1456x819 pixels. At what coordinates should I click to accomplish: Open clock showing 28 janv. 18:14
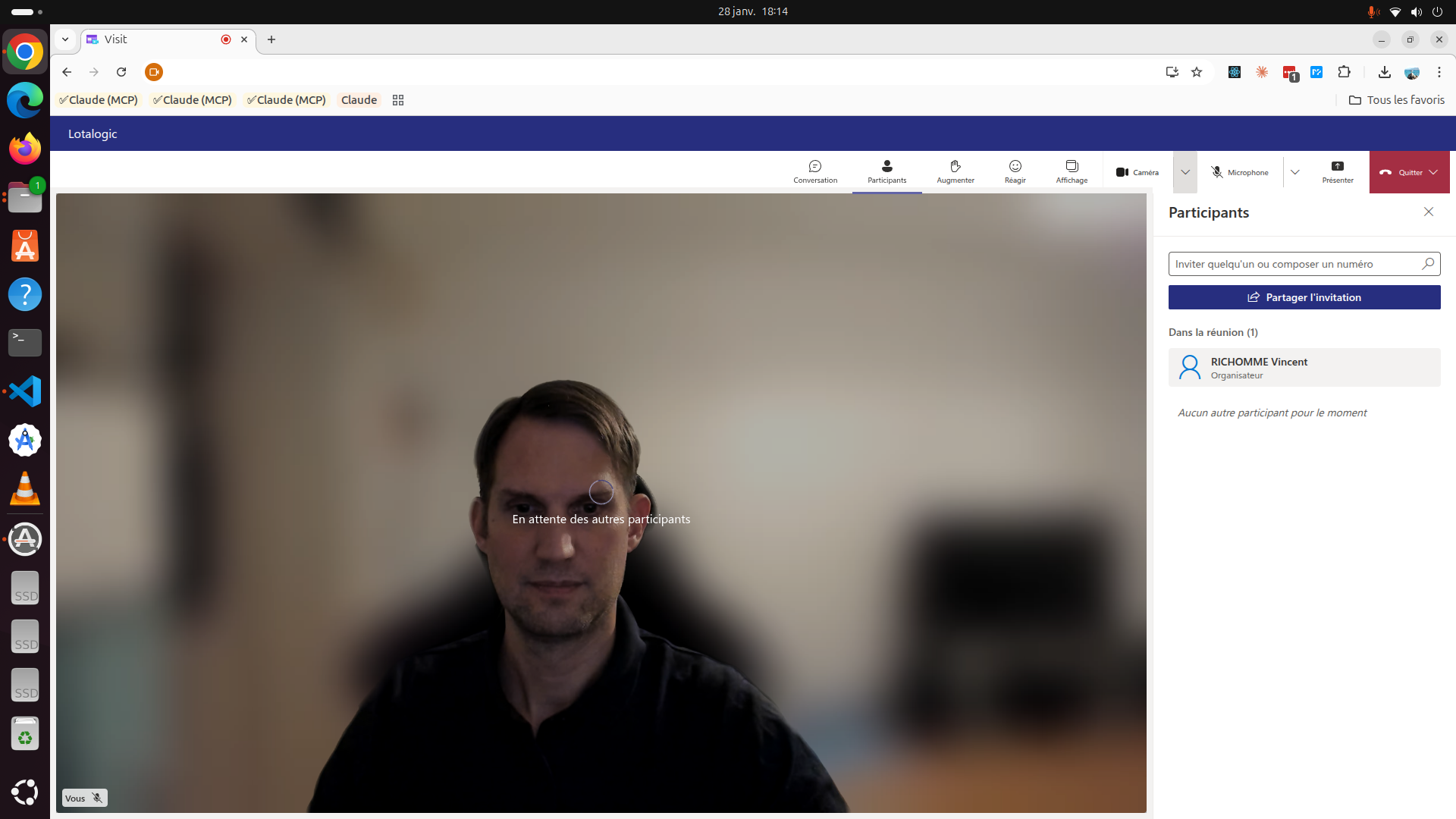[x=753, y=11]
